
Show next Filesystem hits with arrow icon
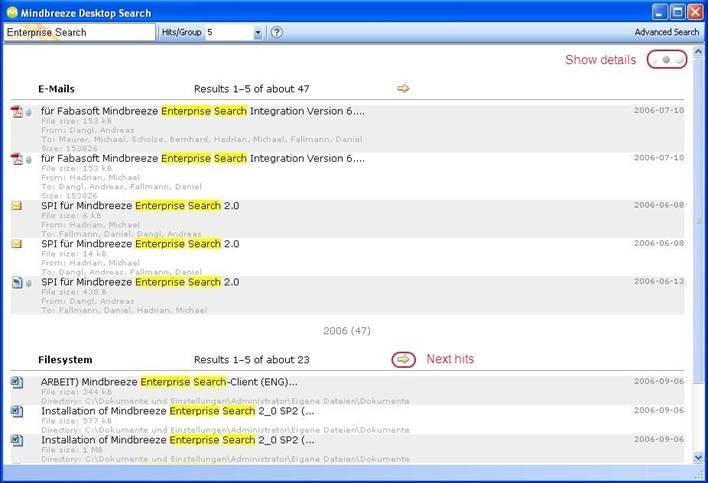(403, 359)
